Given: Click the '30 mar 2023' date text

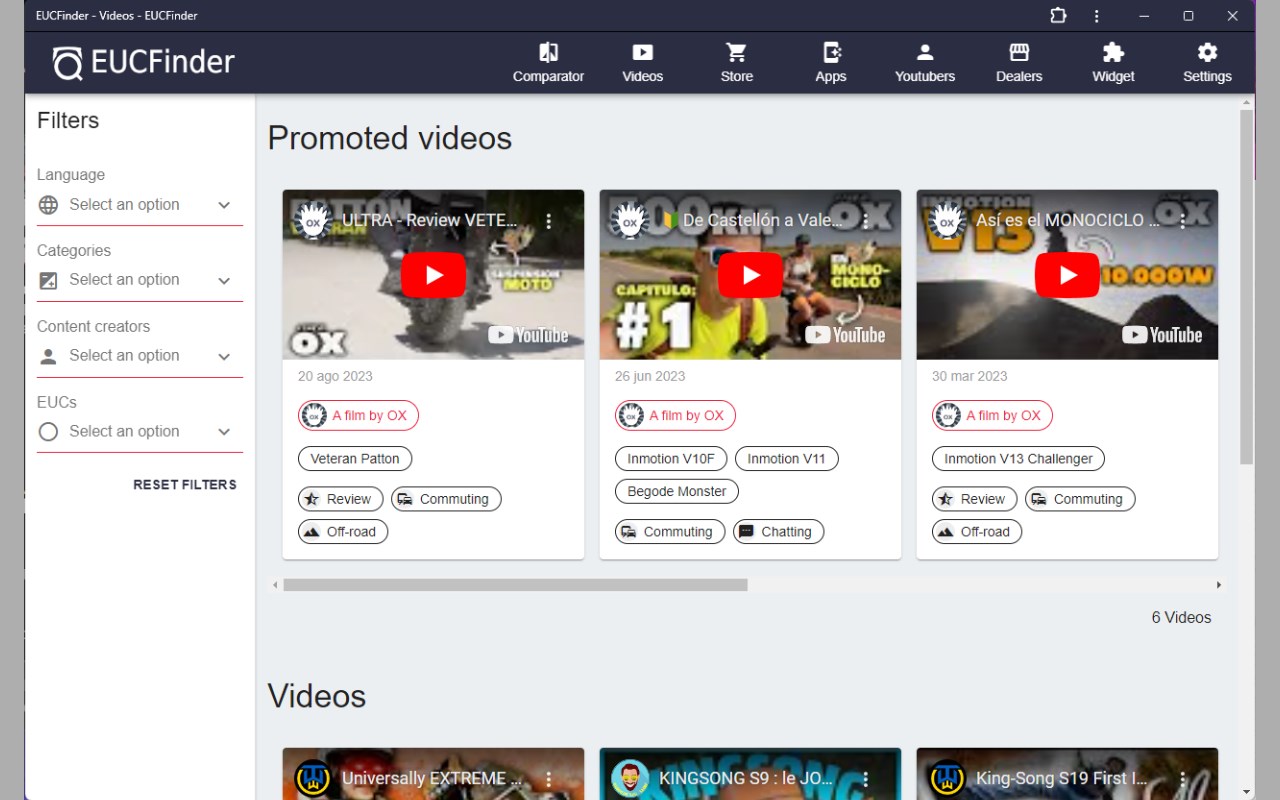Looking at the screenshot, I should point(969,377).
